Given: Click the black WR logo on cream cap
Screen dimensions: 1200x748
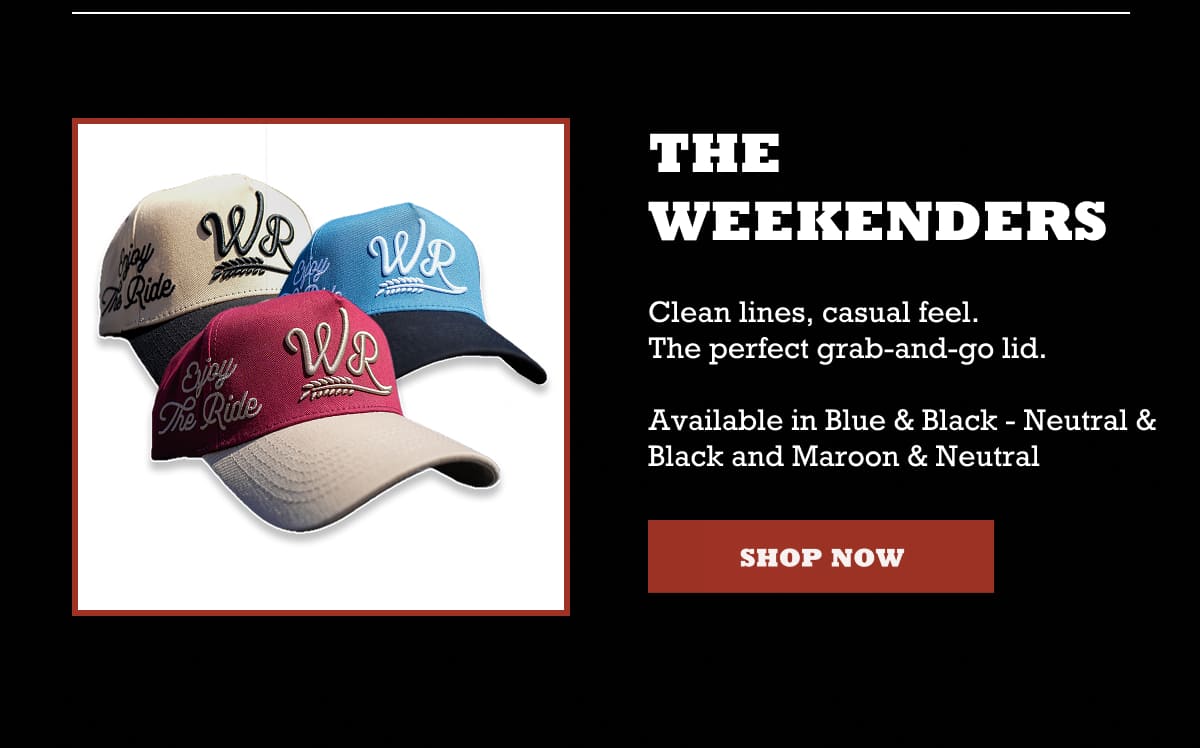Looking at the screenshot, I should [246, 230].
